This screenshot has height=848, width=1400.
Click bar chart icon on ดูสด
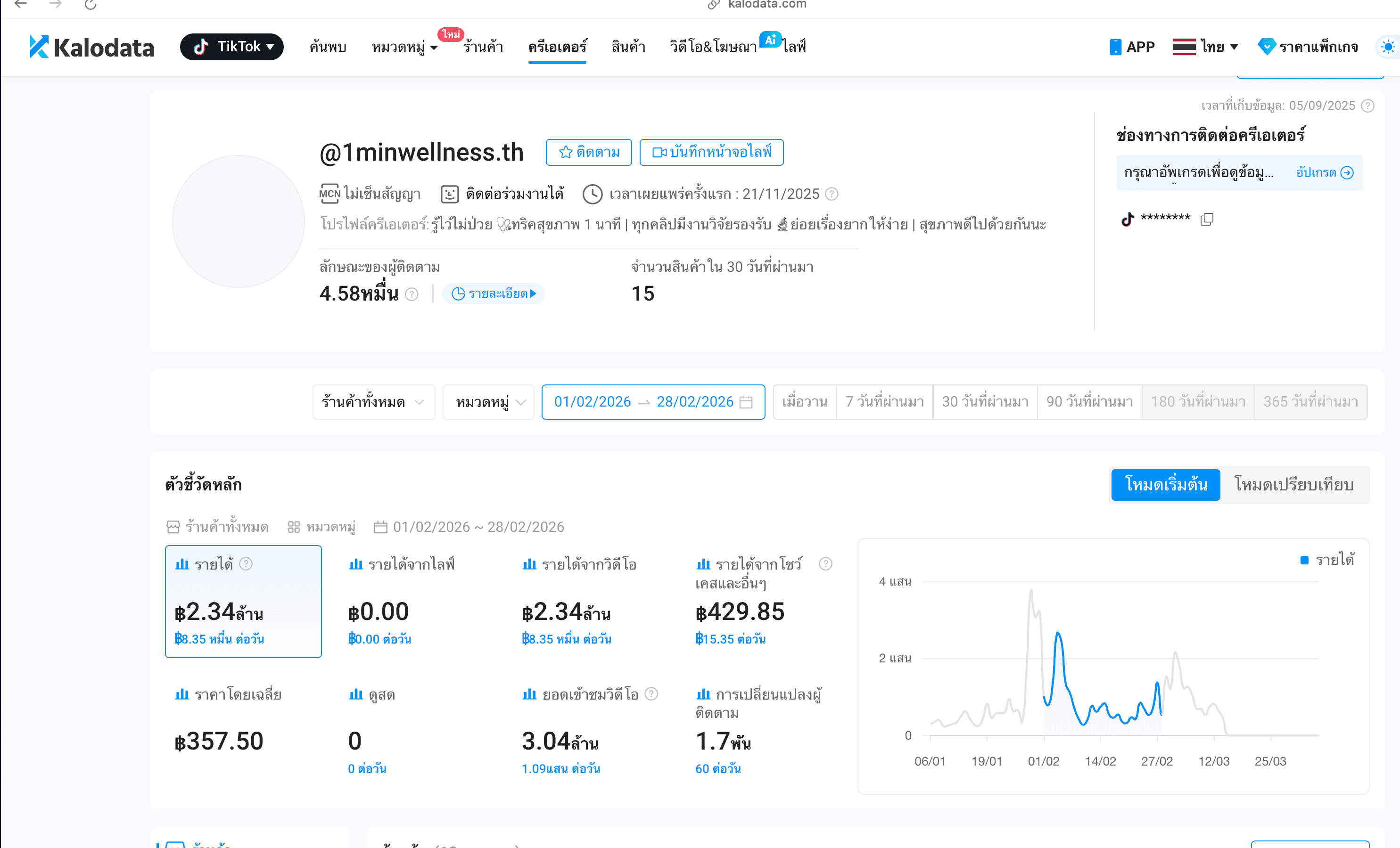356,694
